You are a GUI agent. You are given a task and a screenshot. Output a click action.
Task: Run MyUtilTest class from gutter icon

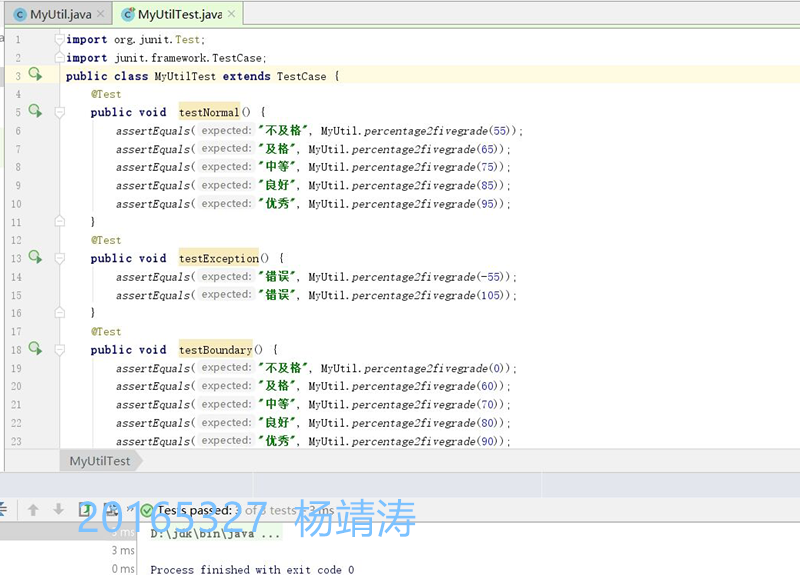coord(35,74)
